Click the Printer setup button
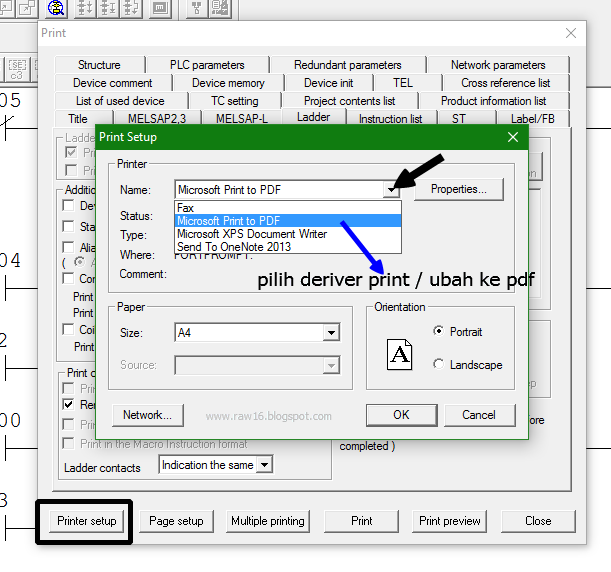This screenshot has height=572, width=611. point(87,521)
